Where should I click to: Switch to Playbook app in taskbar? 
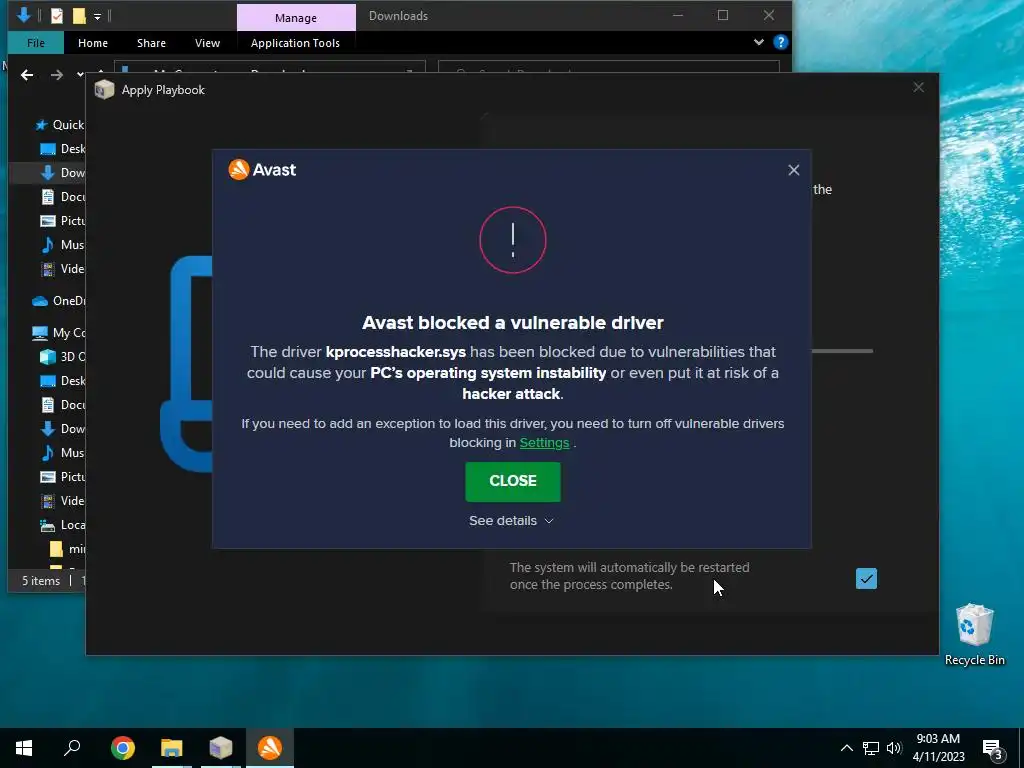coord(221,748)
